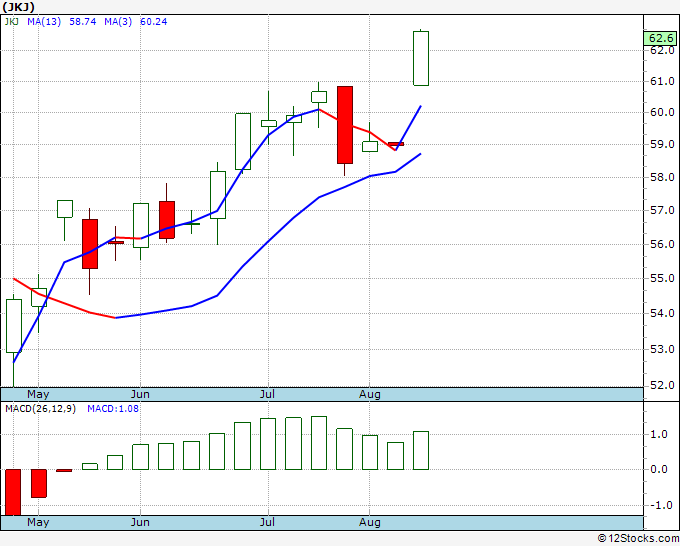The image size is (680, 546).
Task: Click the 59.0 price axis label
Action: [x=662, y=144]
